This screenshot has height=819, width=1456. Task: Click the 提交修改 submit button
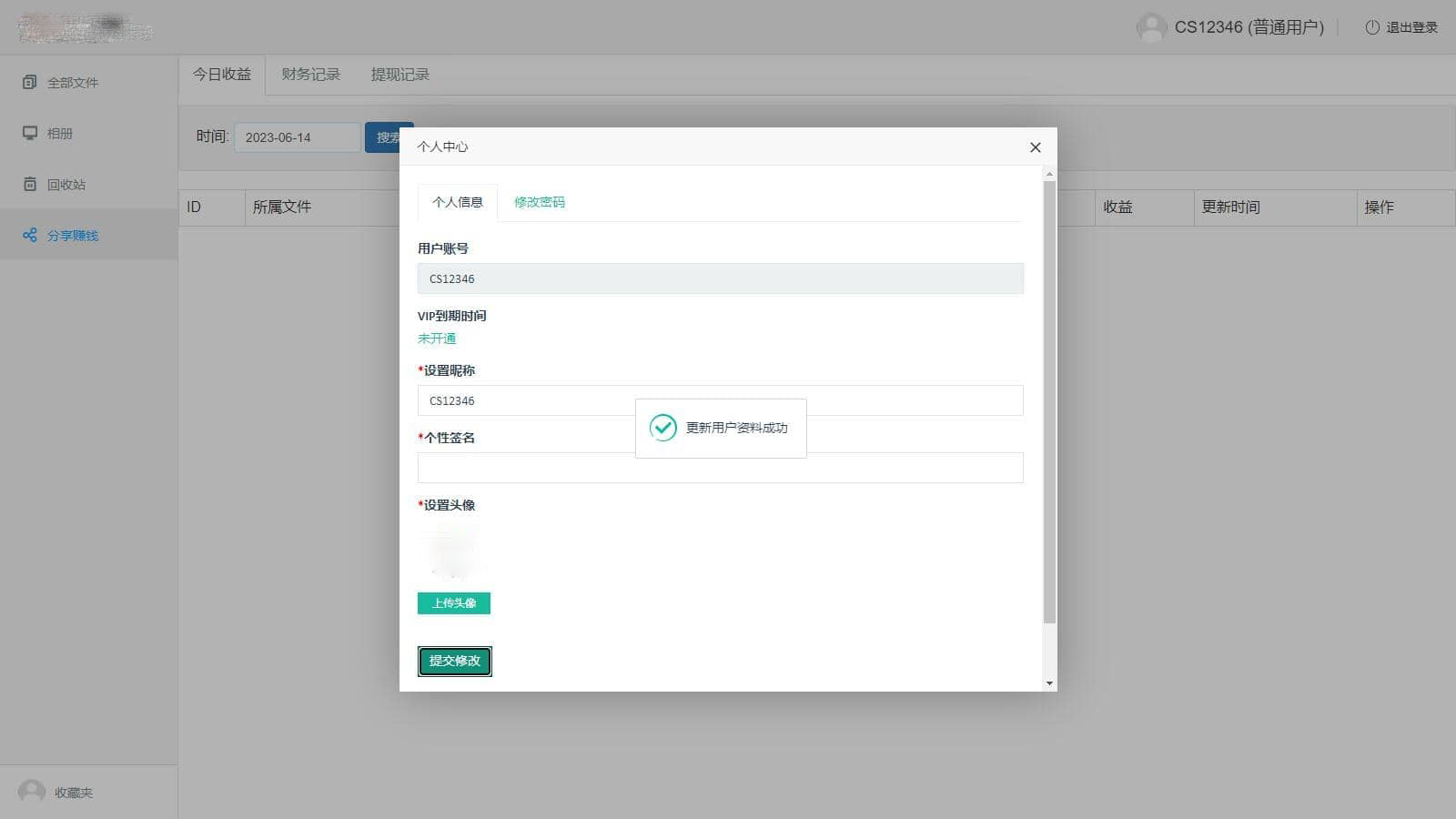(x=455, y=661)
